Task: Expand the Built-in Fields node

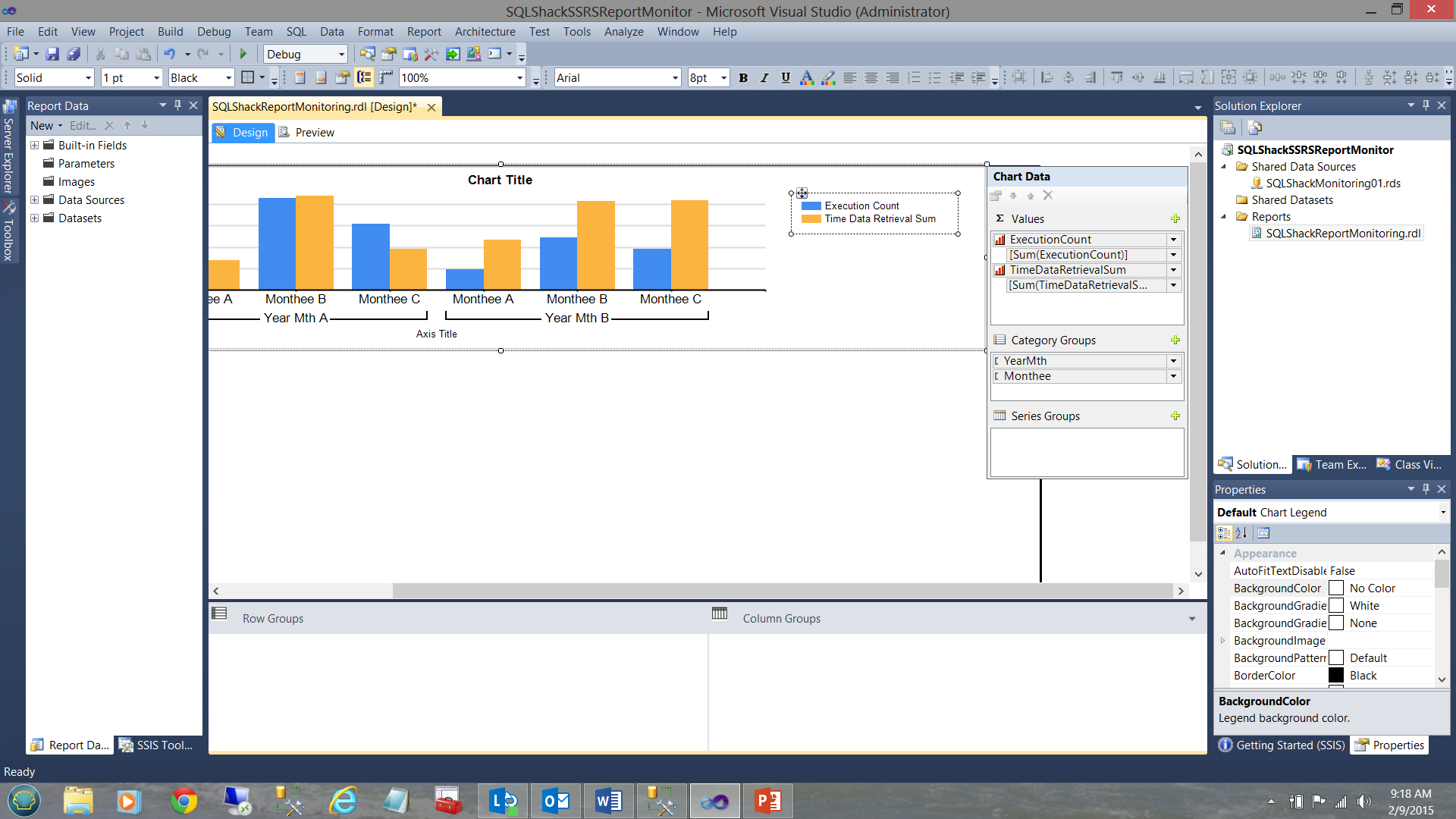Action: click(34, 145)
